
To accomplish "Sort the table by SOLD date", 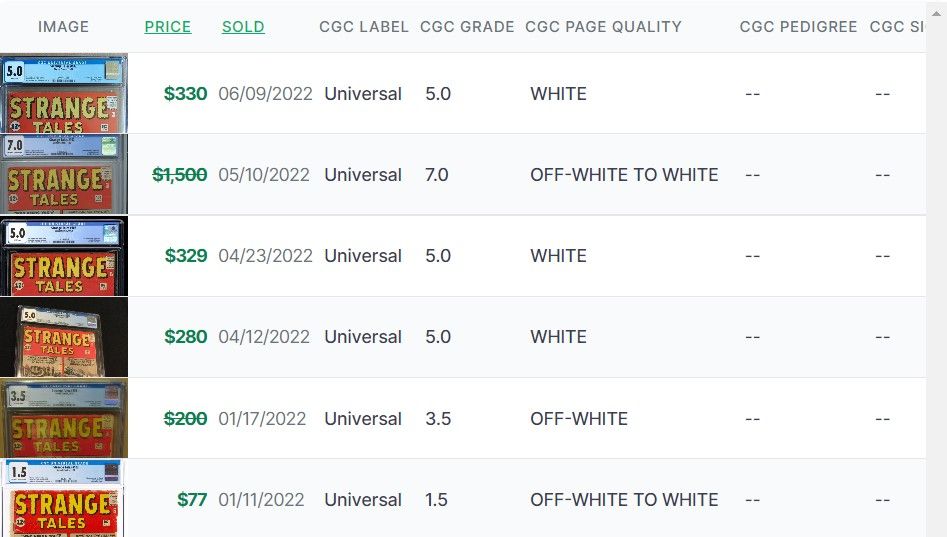I will tap(243, 27).
